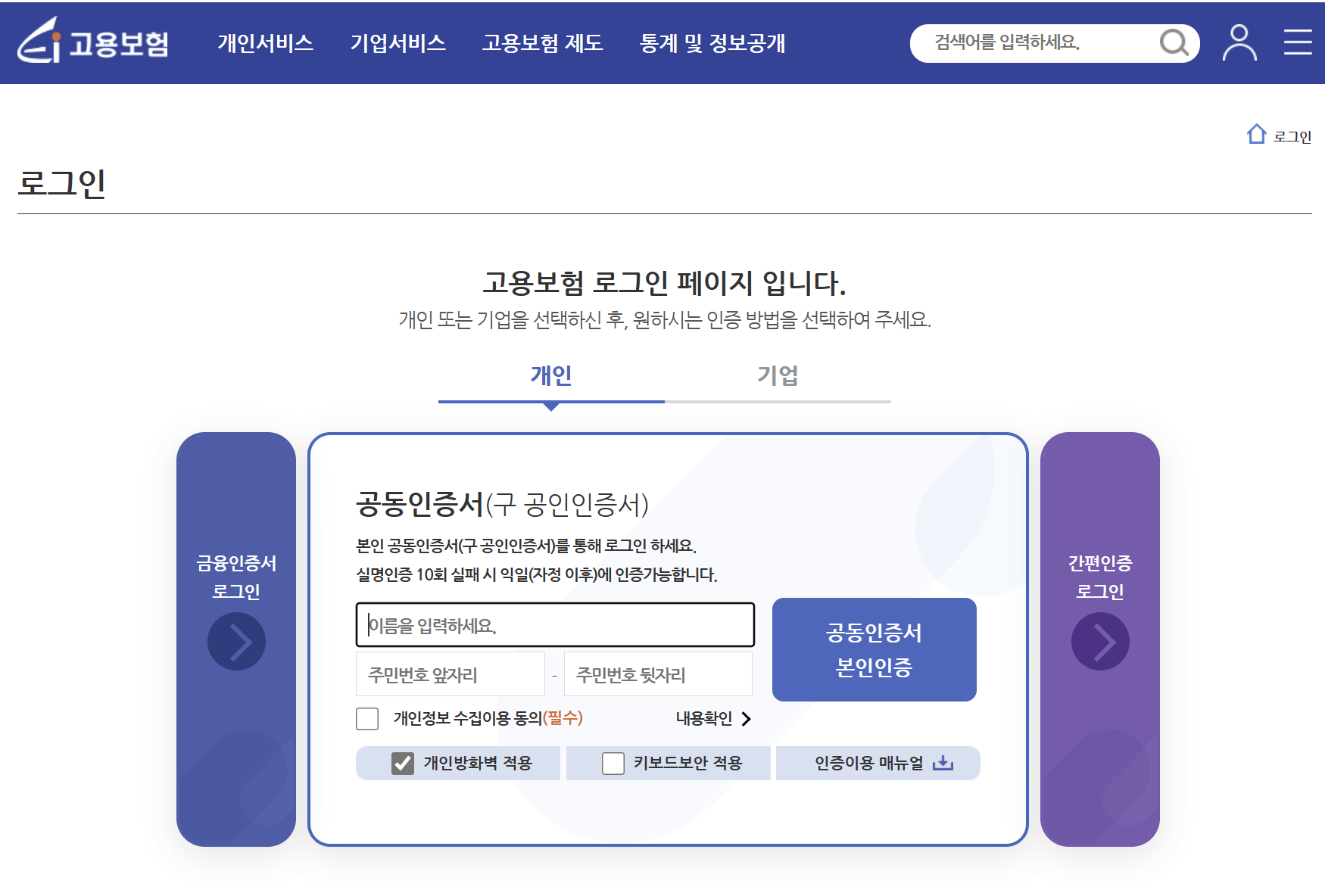This screenshot has width=1325, height=896.
Task: Click the home breadcrumb icon
Action: tap(1258, 134)
